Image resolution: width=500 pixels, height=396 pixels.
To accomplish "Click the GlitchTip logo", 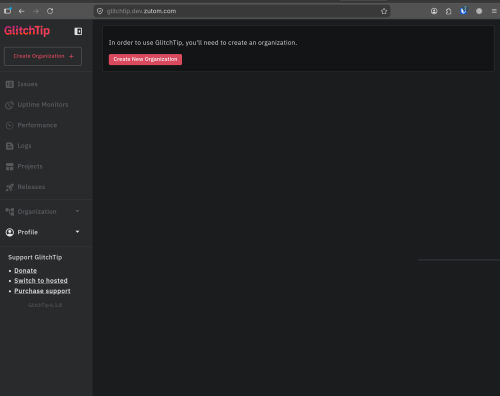I will (27, 31).
